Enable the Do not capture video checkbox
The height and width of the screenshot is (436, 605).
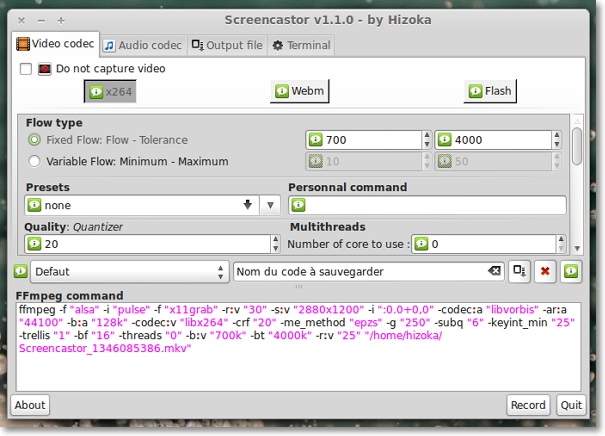(26, 69)
